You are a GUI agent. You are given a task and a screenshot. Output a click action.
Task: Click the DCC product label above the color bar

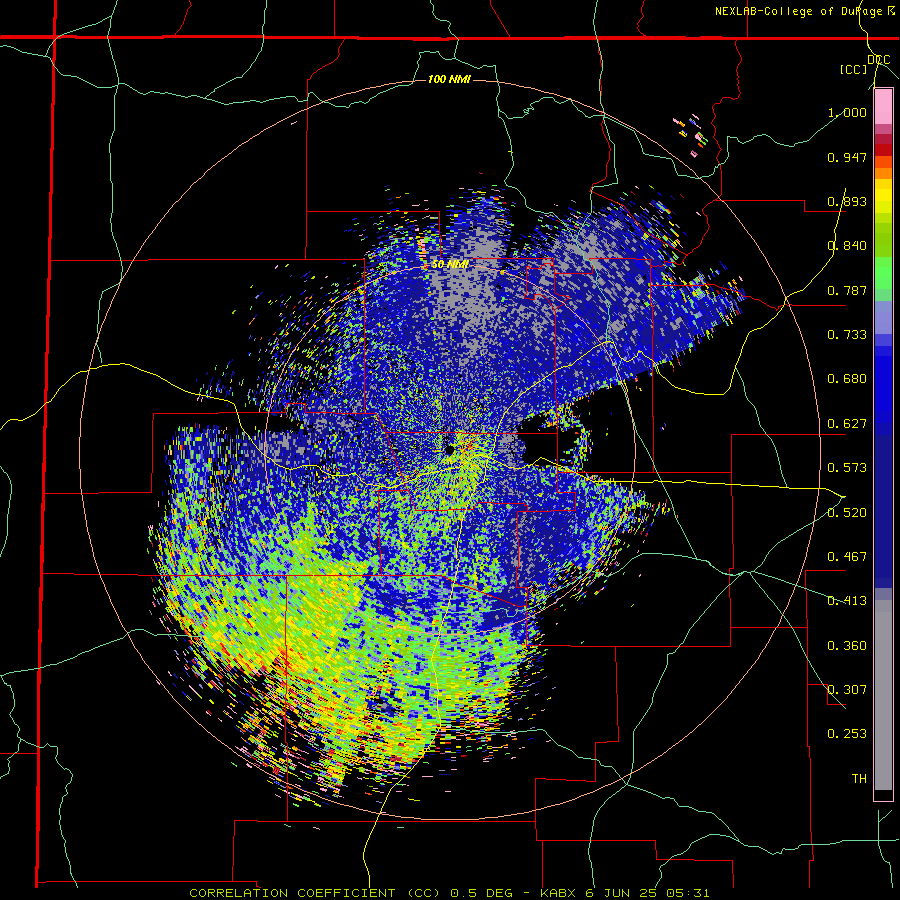[x=878, y=60]
